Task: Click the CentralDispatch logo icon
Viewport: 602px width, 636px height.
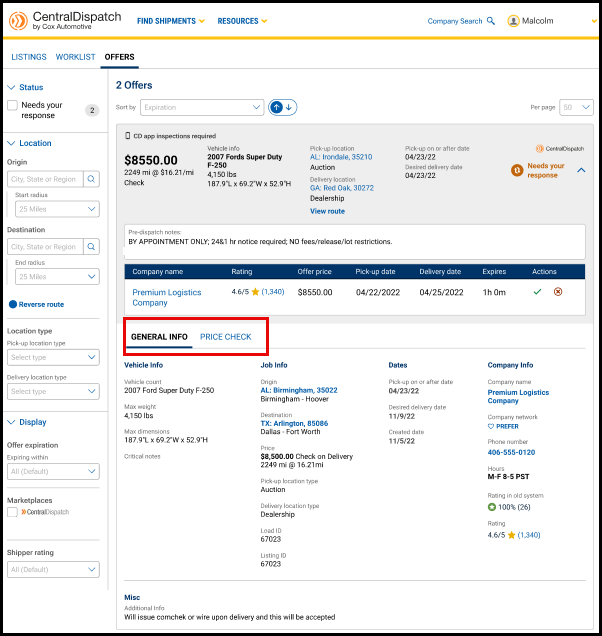Action: (18, 21)
